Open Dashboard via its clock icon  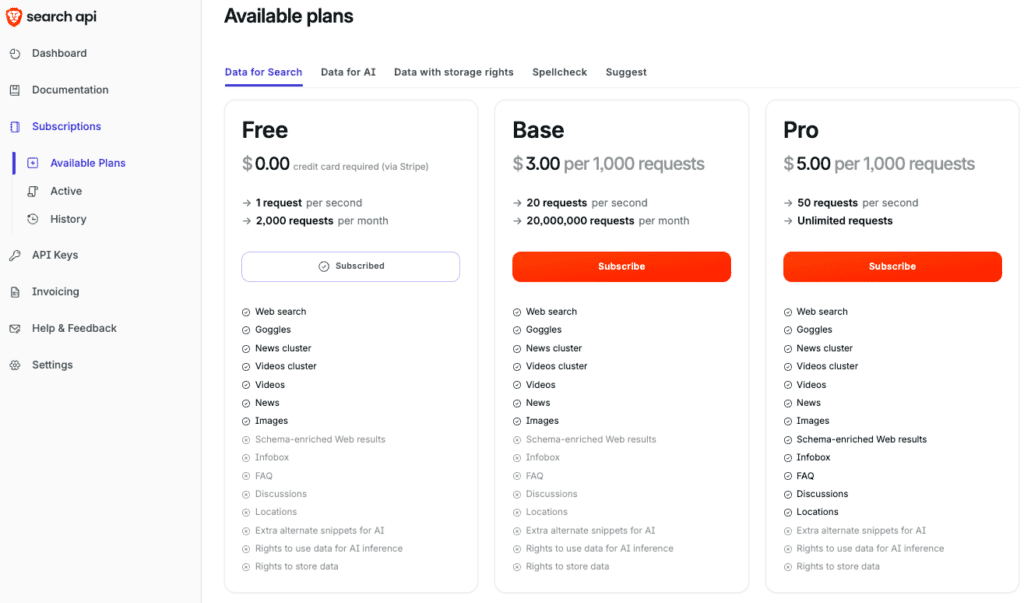[15, 54]
